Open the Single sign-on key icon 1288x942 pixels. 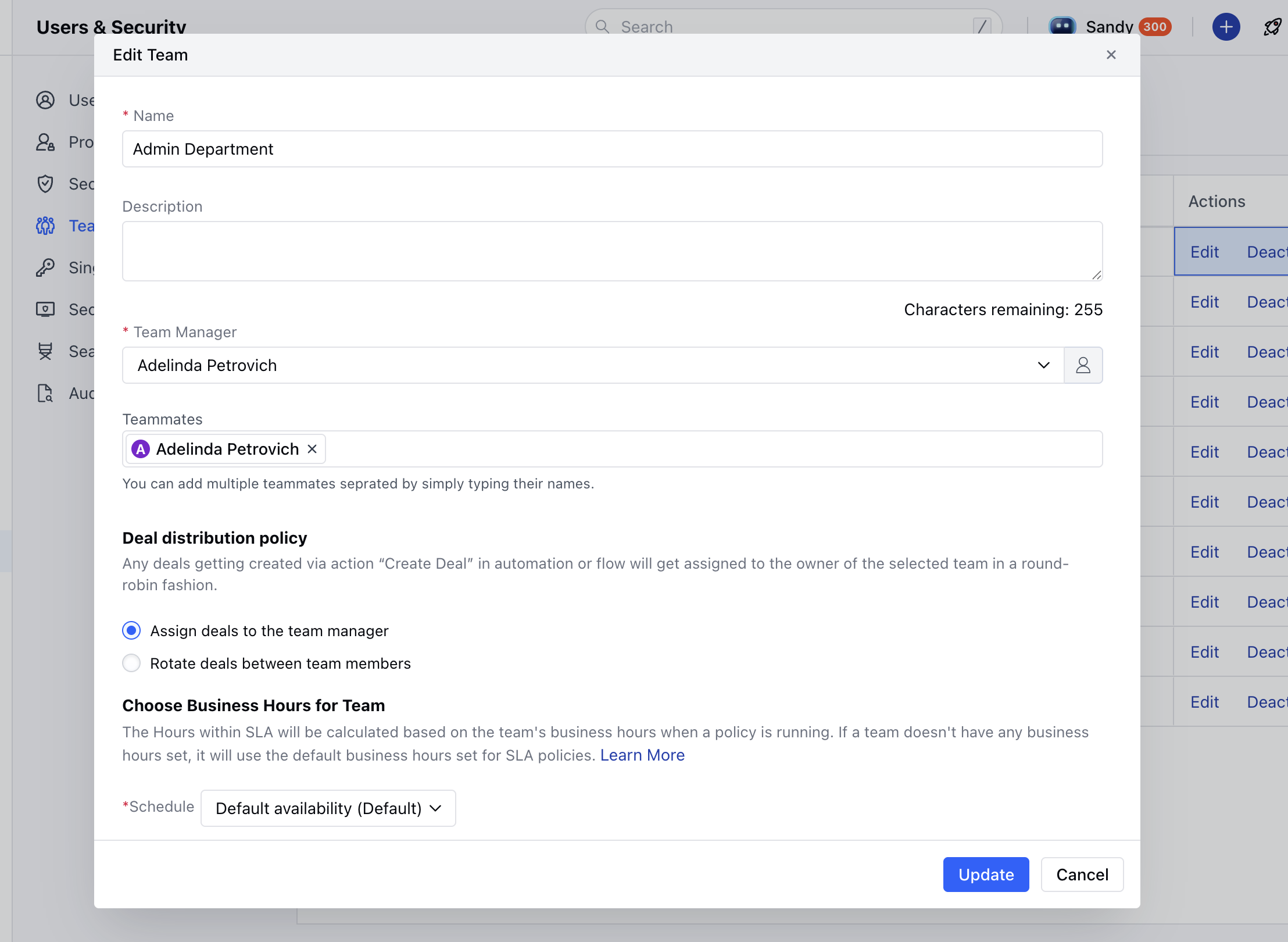pyautogui.click(x=45, y=267)
